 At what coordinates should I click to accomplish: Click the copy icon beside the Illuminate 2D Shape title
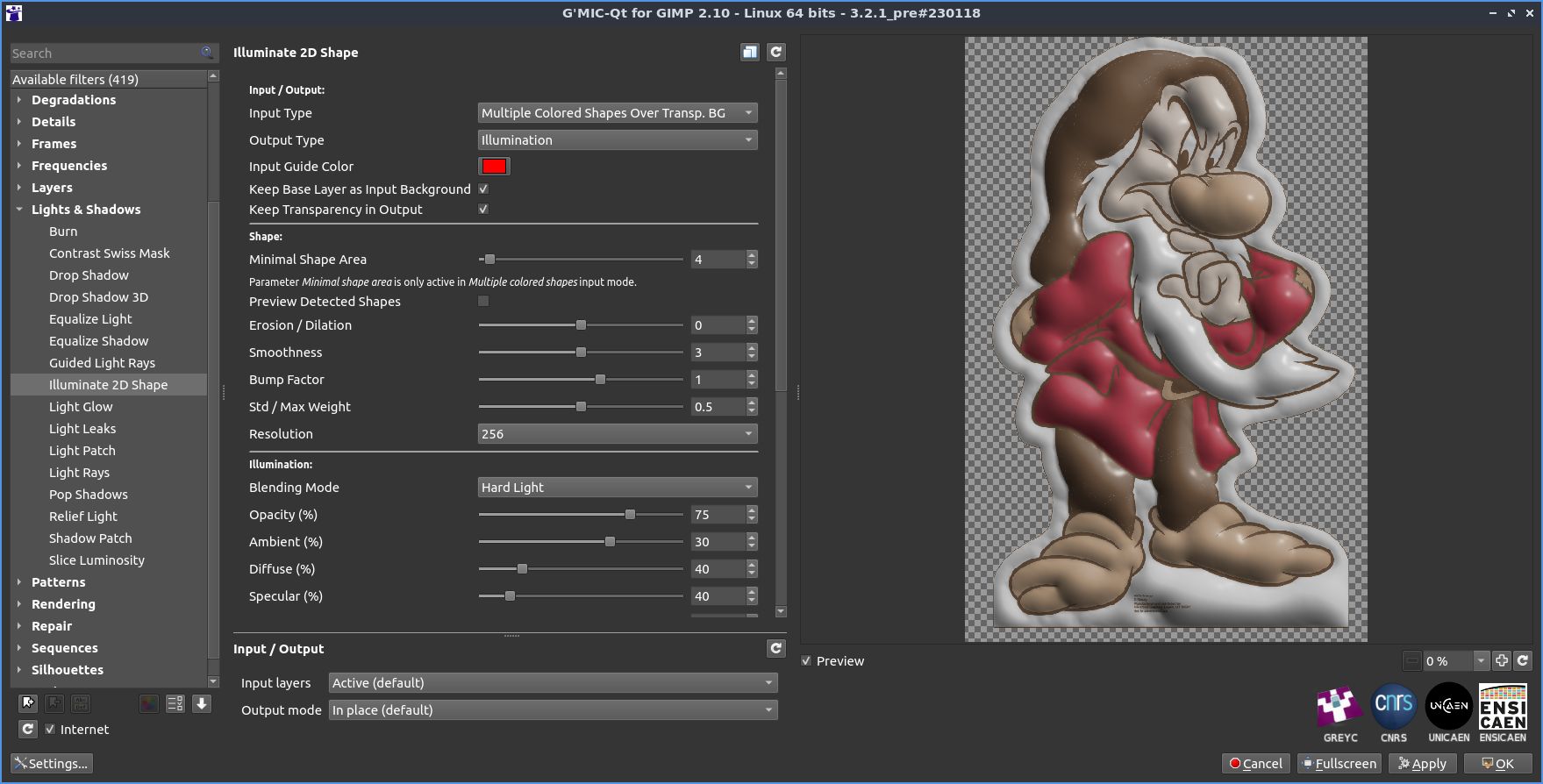coord(749,53)
